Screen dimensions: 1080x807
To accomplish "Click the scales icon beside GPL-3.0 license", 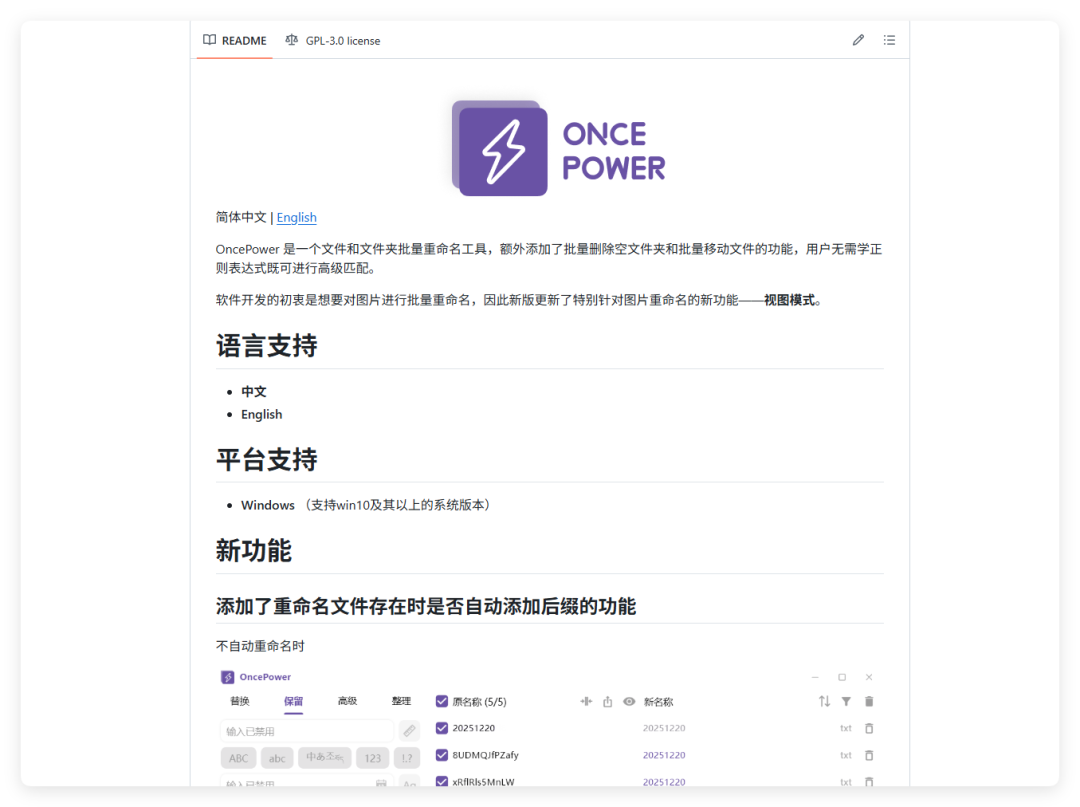I will click(292, 40).
